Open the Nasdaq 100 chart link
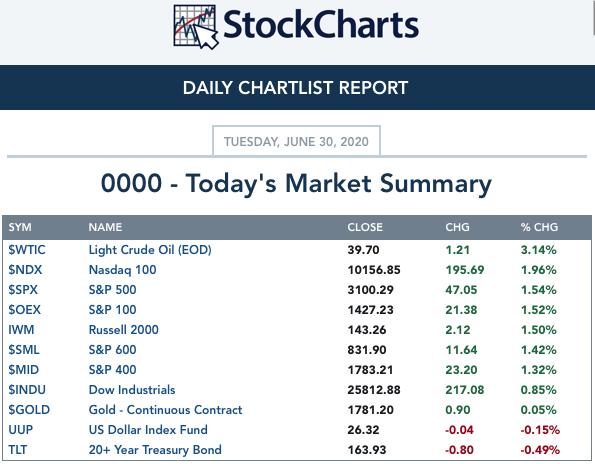This screenshot has height=464, width=595. (123, 270)
